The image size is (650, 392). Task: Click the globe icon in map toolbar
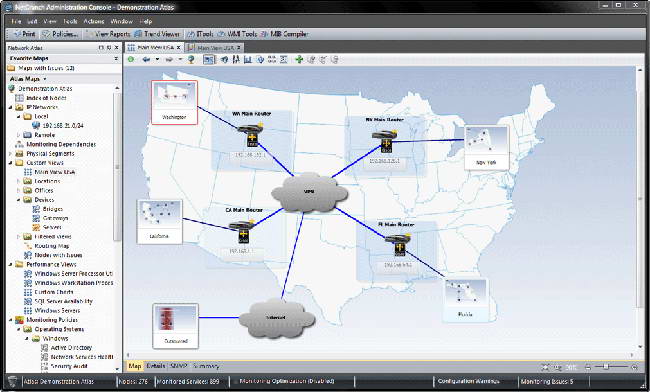tap(191, 59)
